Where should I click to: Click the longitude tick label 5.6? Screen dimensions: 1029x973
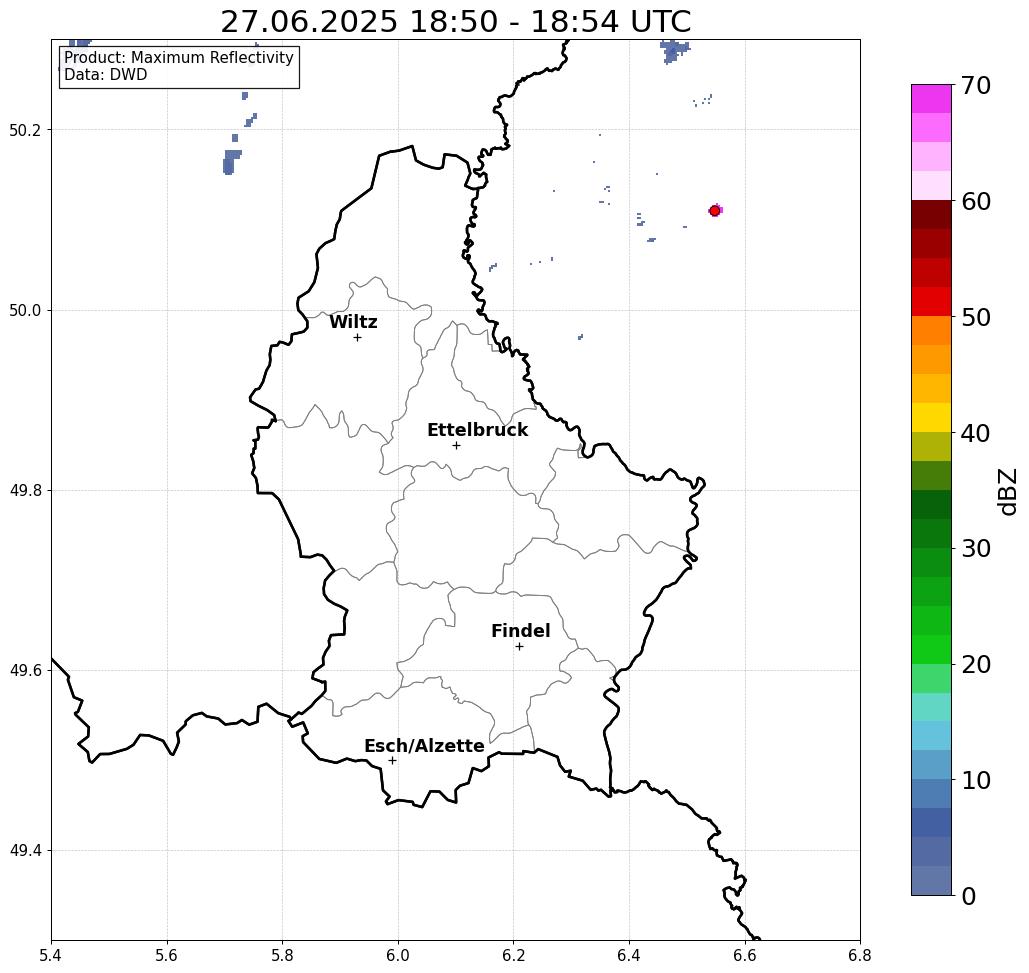(167, 955)
